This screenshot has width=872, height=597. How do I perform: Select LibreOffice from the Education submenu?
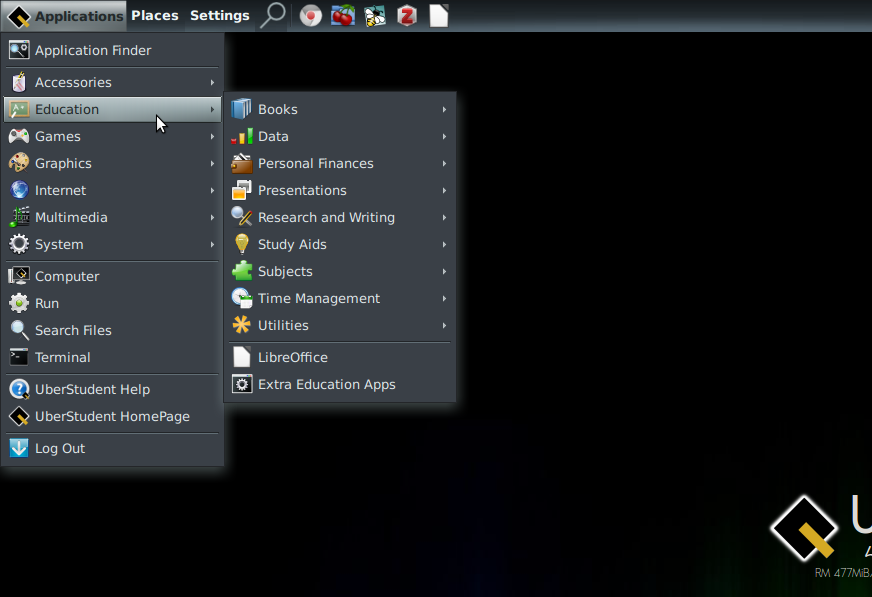click(292, 357)
